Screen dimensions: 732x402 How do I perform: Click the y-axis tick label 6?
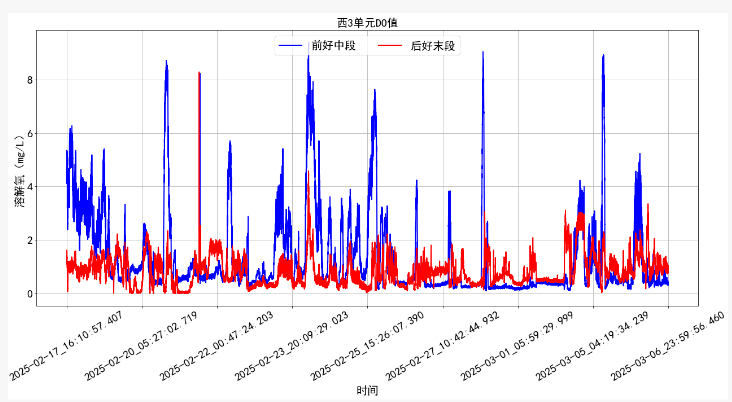pyautogui.click(x=31, y=133)
